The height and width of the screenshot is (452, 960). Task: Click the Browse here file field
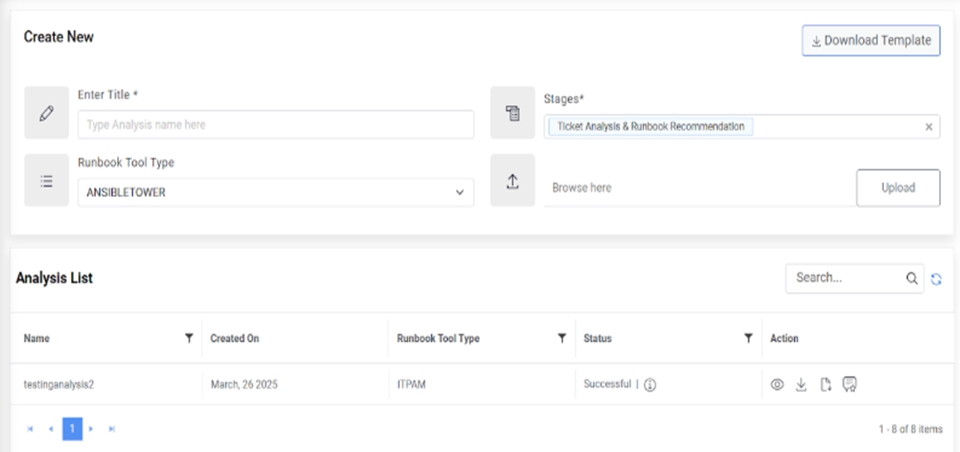(695, 188)
